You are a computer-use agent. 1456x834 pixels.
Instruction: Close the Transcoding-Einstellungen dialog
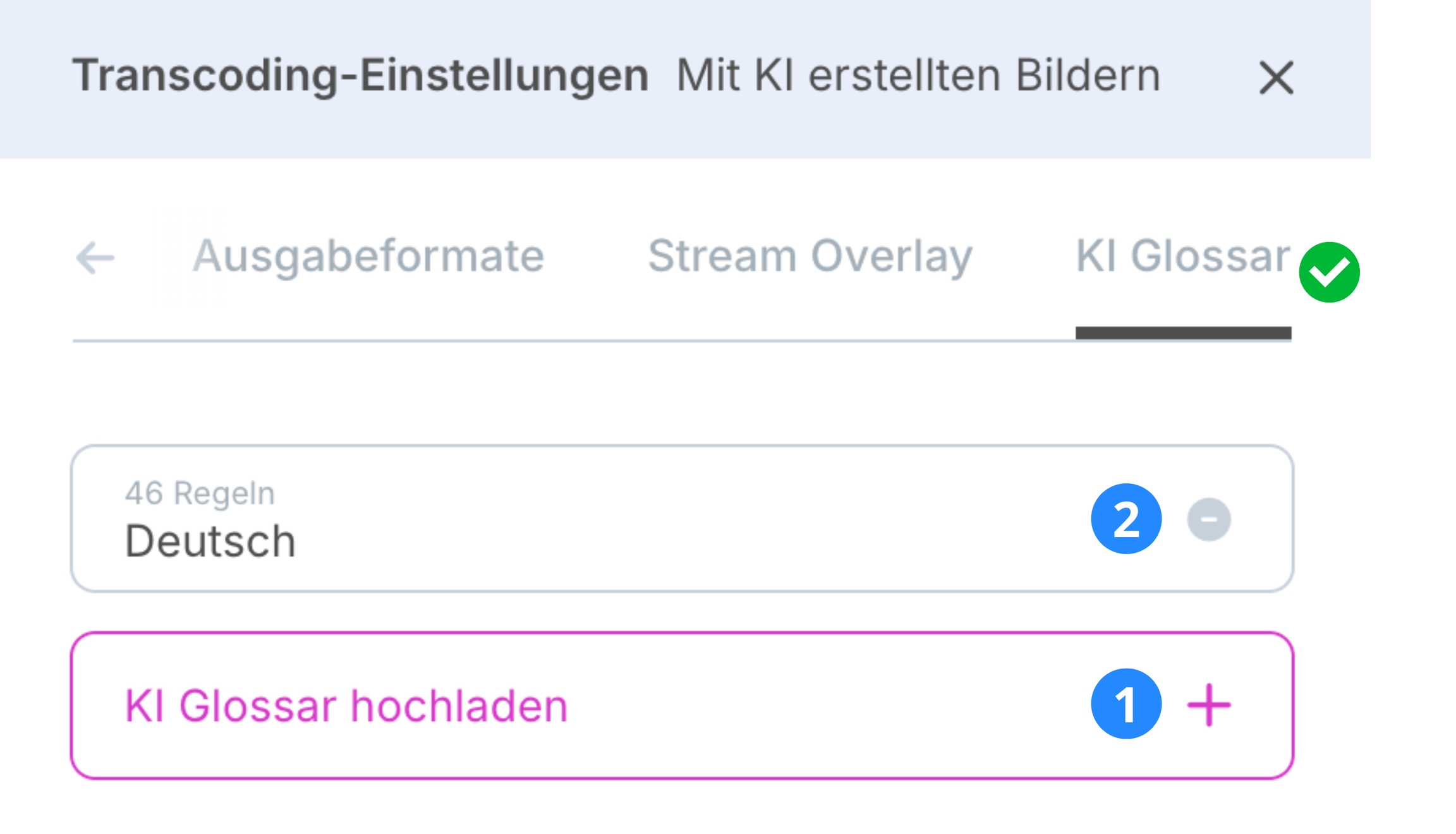click(1276, 78)
